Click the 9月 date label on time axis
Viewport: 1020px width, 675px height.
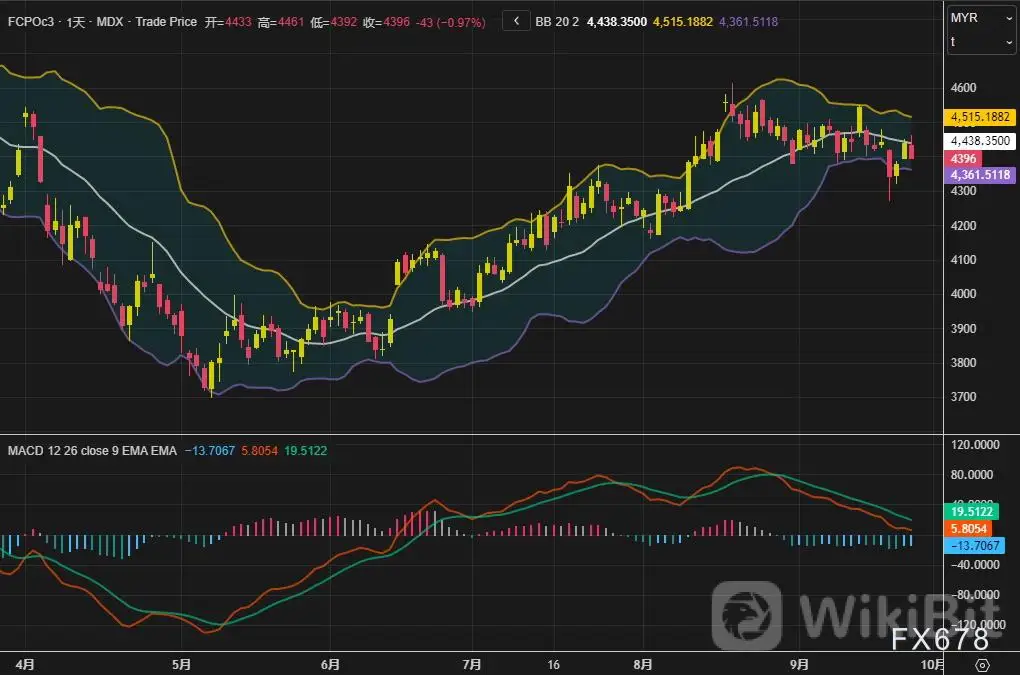(799, 665)
